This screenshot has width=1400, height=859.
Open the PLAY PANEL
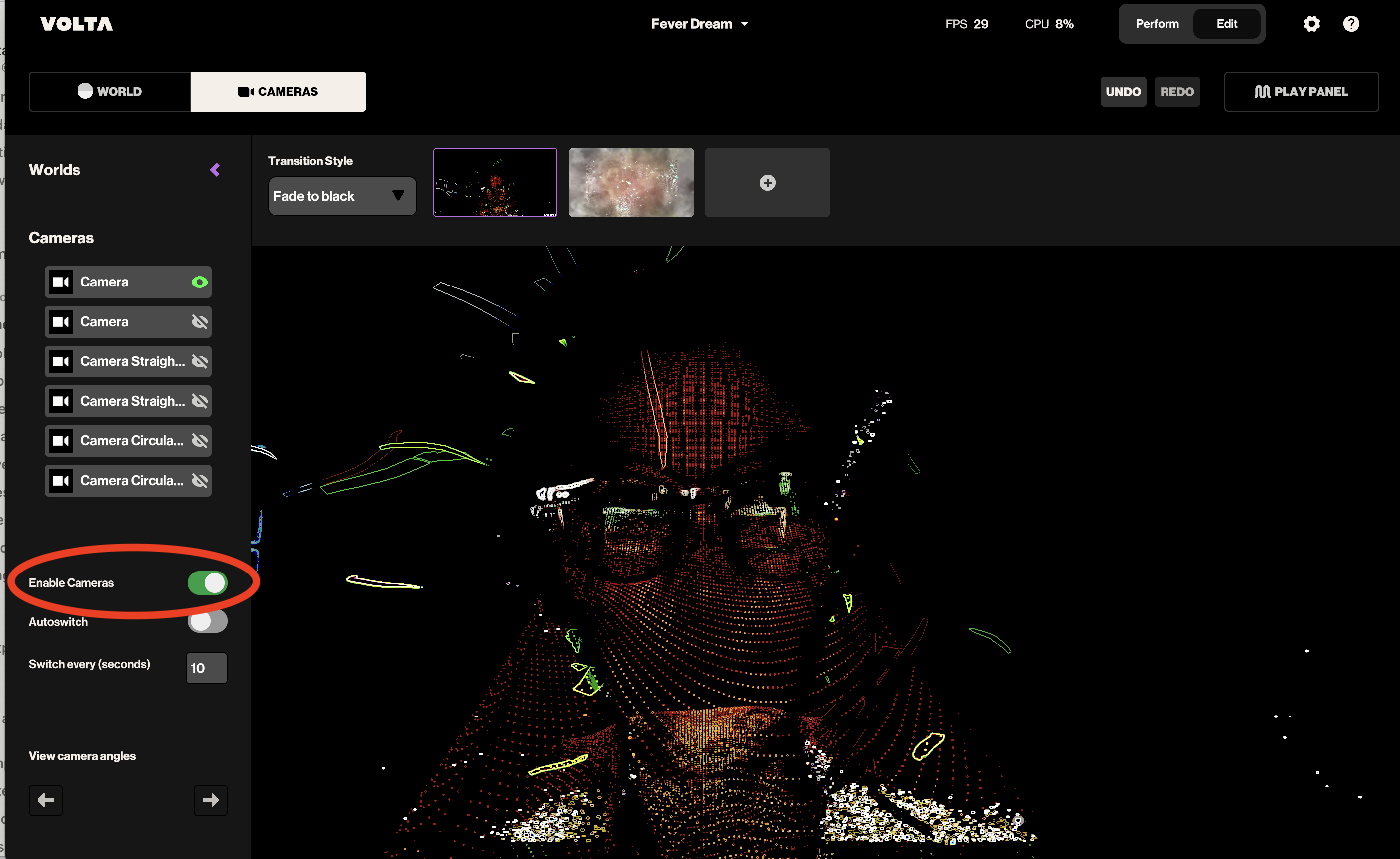[x=1301, y=91]
